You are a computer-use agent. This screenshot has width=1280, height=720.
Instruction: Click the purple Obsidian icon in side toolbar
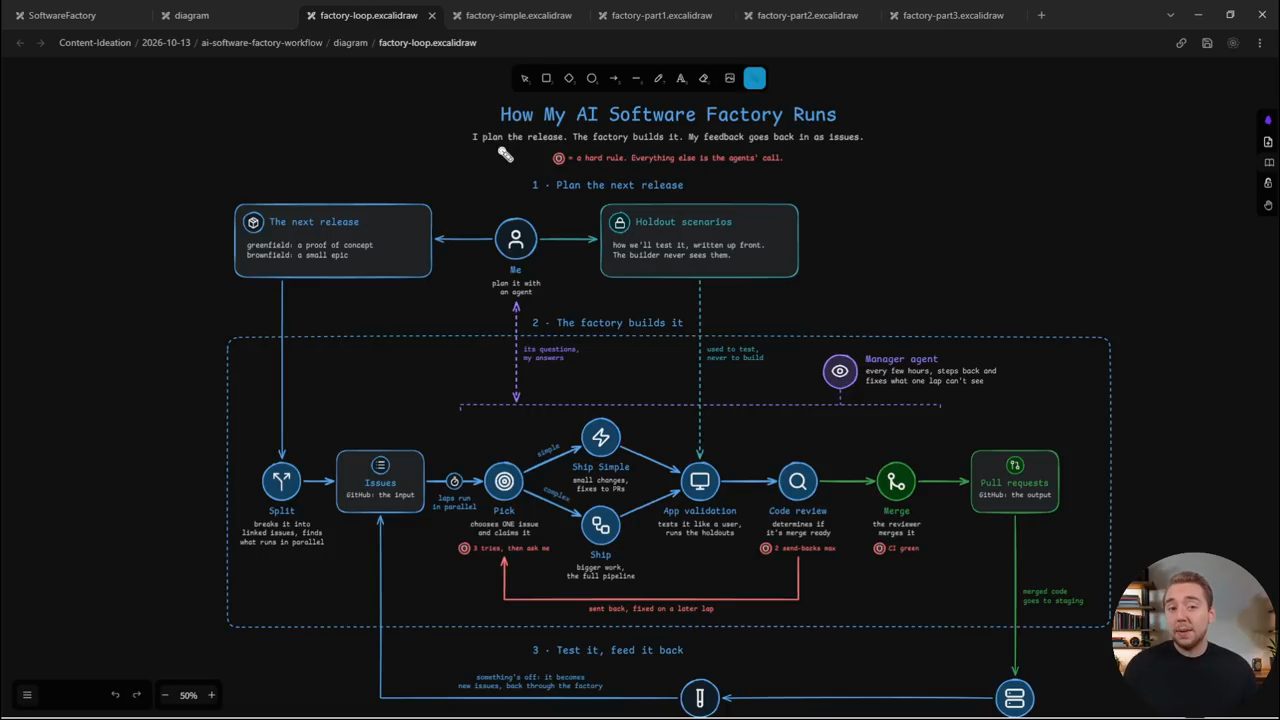(x=1268, y=121)
